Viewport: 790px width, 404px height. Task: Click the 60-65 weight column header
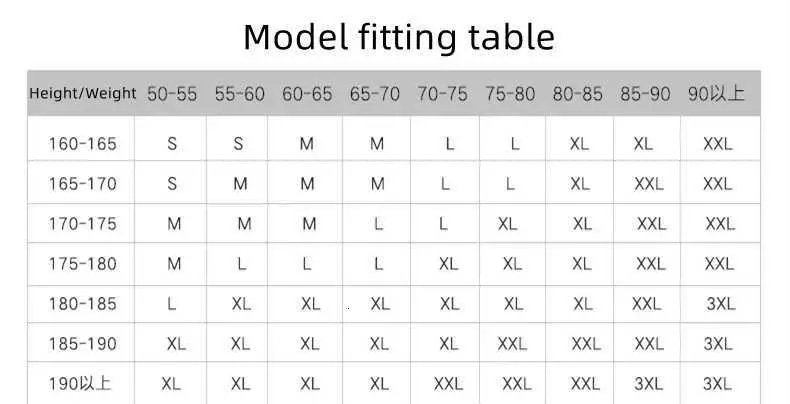point(307,94)
